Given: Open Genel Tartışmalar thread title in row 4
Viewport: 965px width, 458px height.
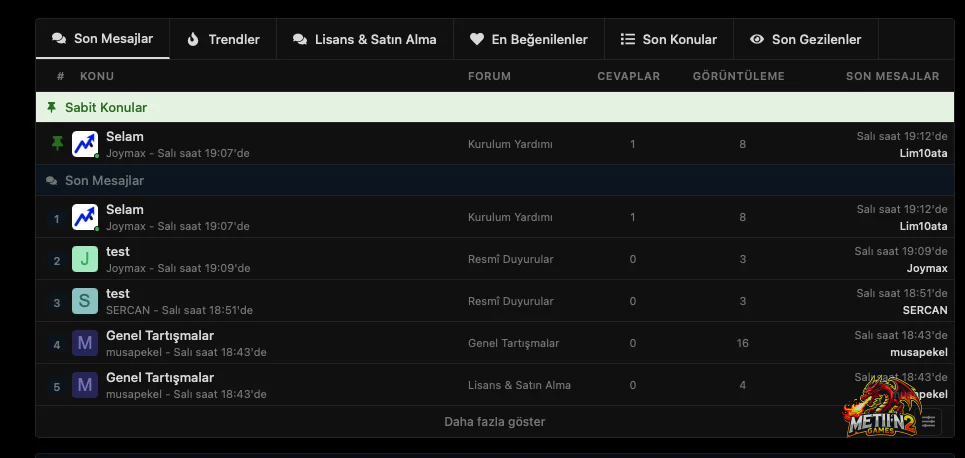Looking at the screenshot, I should 160,335.
